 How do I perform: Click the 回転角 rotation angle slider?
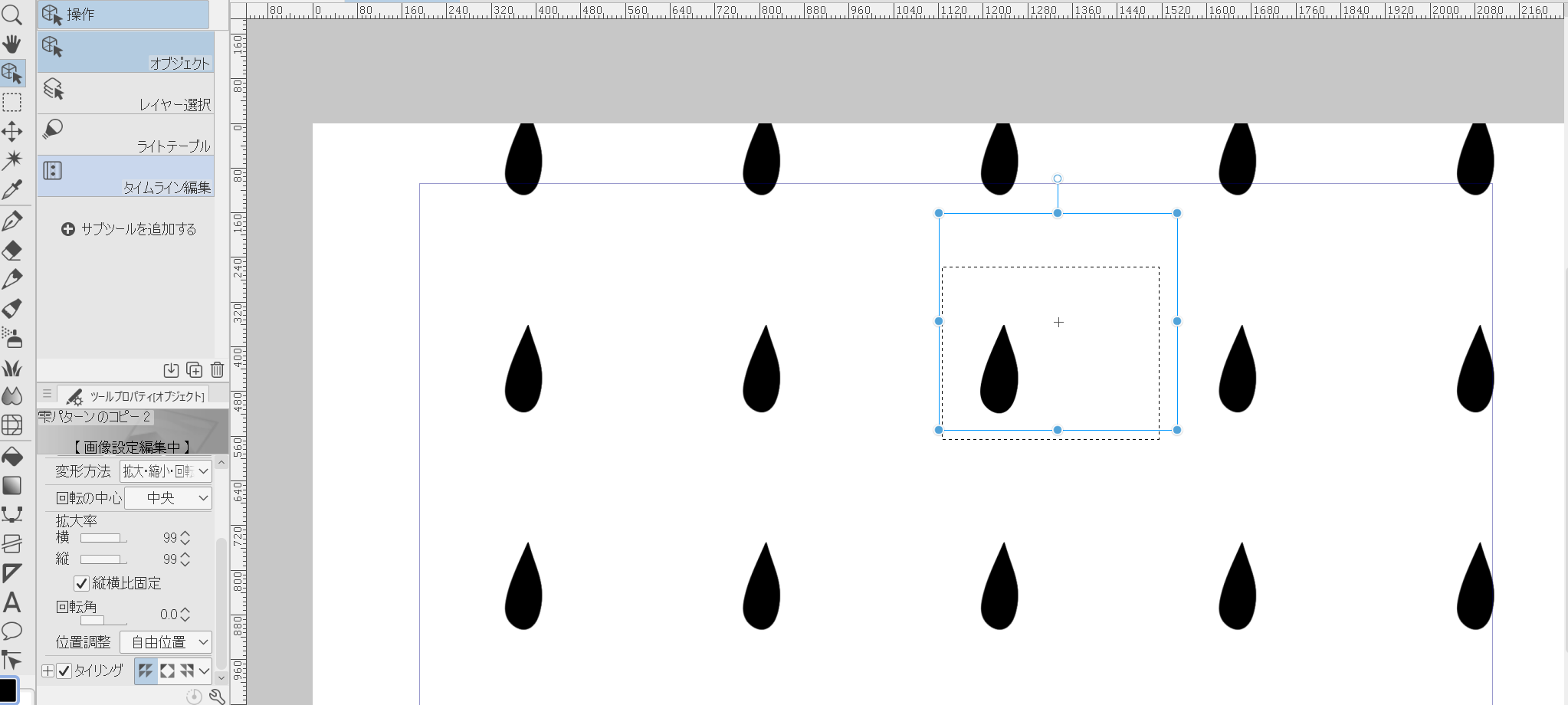click(103, 620)
